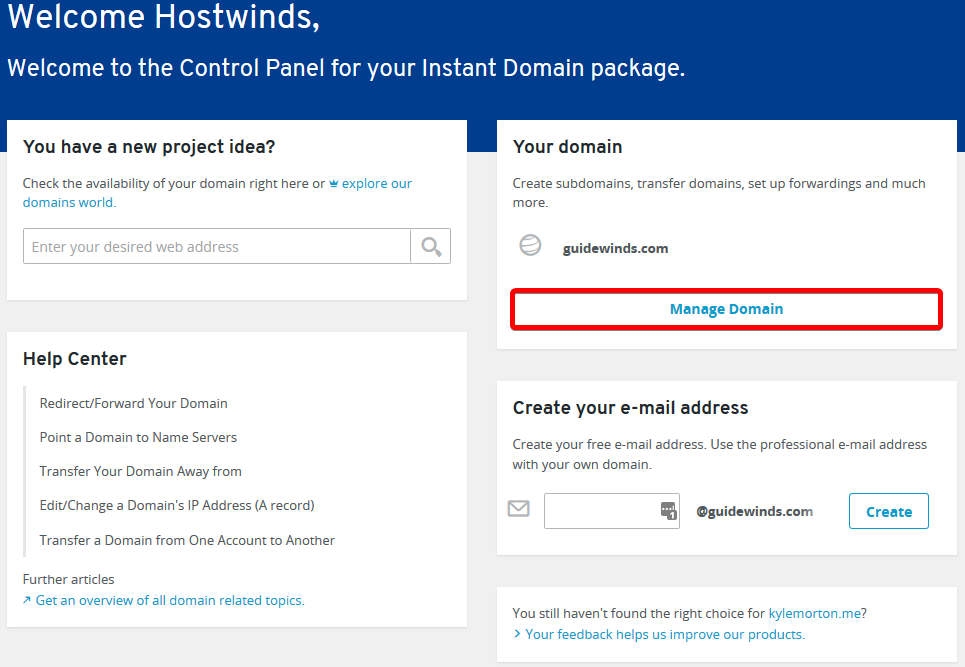Open overview of all domain related topics
Screen dimensions: 965x667
[170, 600]
